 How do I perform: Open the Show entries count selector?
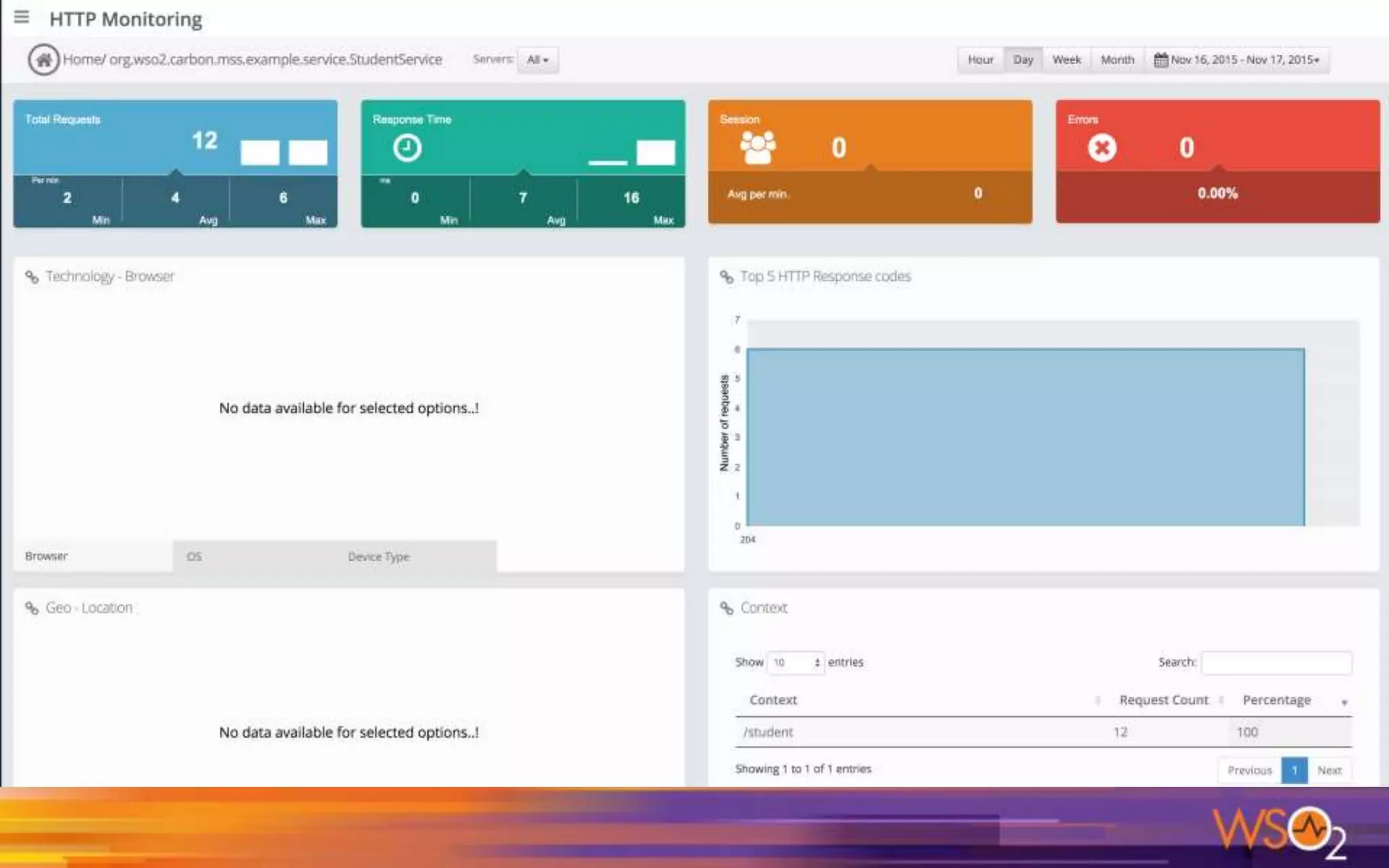tap(796, 663)
